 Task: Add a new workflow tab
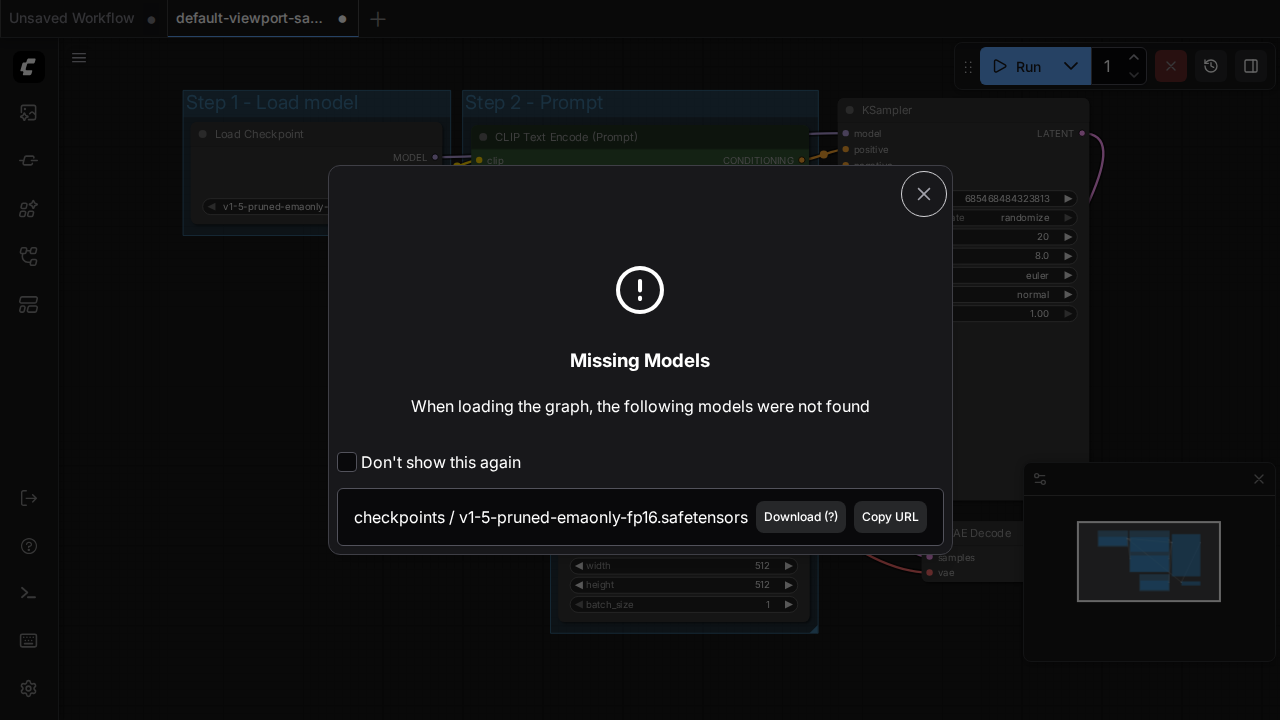point(378,19)
